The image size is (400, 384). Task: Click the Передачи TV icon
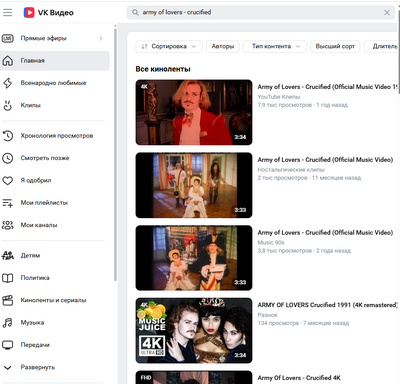[7, 345]
